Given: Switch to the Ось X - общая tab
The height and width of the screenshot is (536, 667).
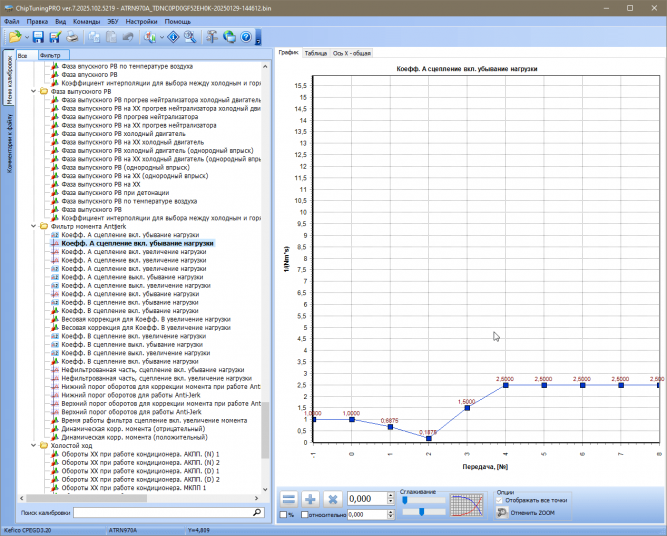Looking at the screenshot, I should coord(352,53).
